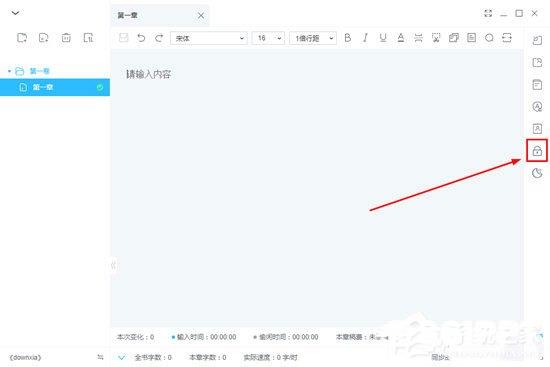Click the 本次变化 : 0 status entry
The image size is (550, 367).
pyautogui.click(x=135, y=337)
